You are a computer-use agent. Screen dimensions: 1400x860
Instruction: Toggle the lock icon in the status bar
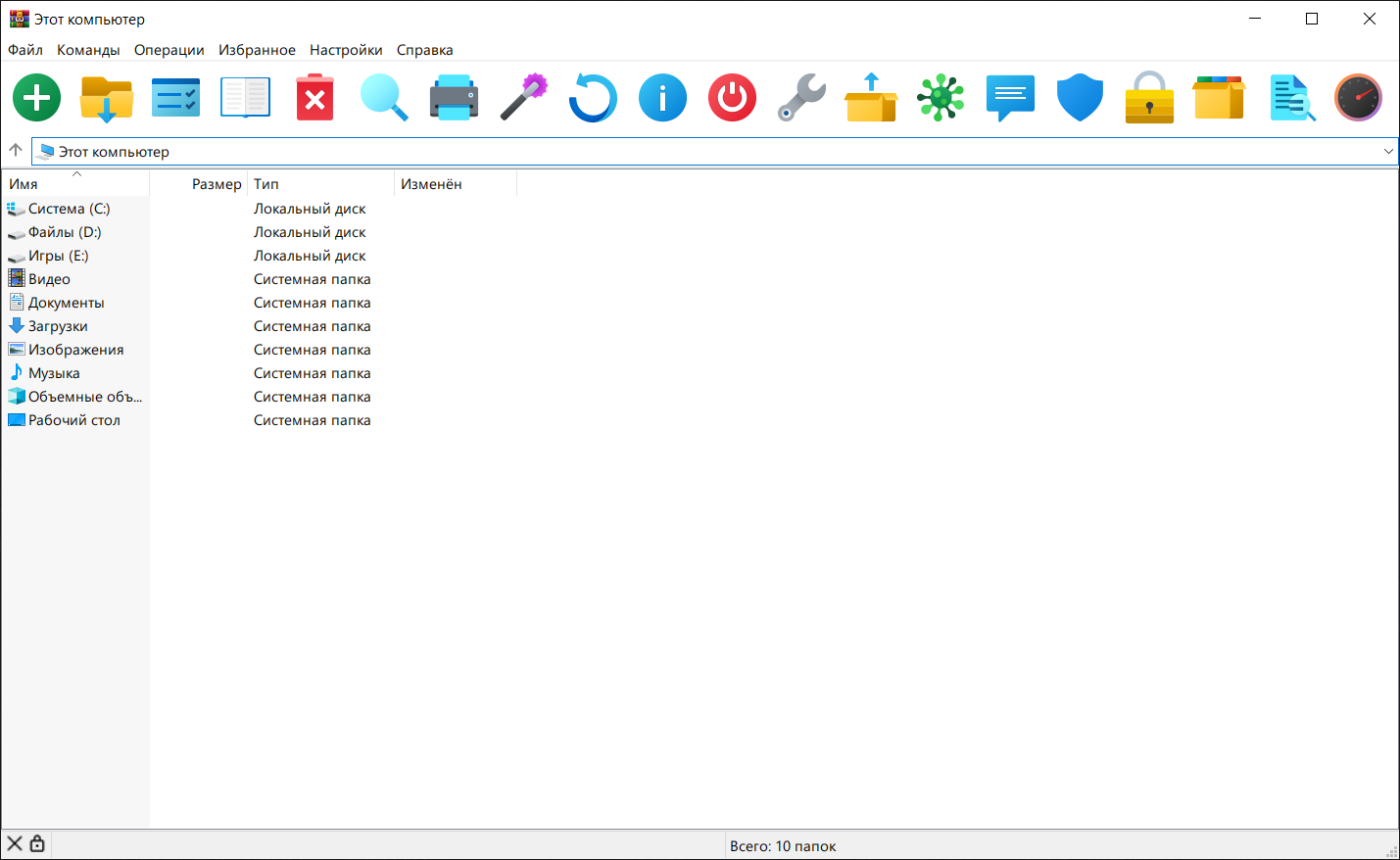36,843
